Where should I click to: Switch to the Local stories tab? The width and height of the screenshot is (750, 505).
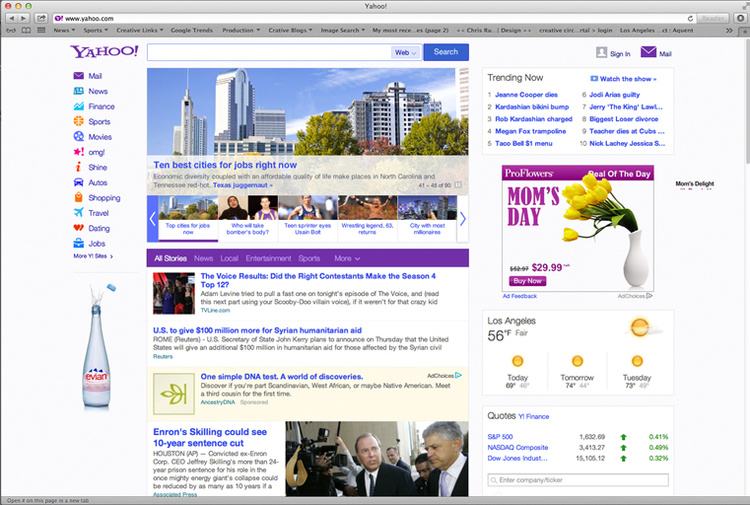pos(229,258)
